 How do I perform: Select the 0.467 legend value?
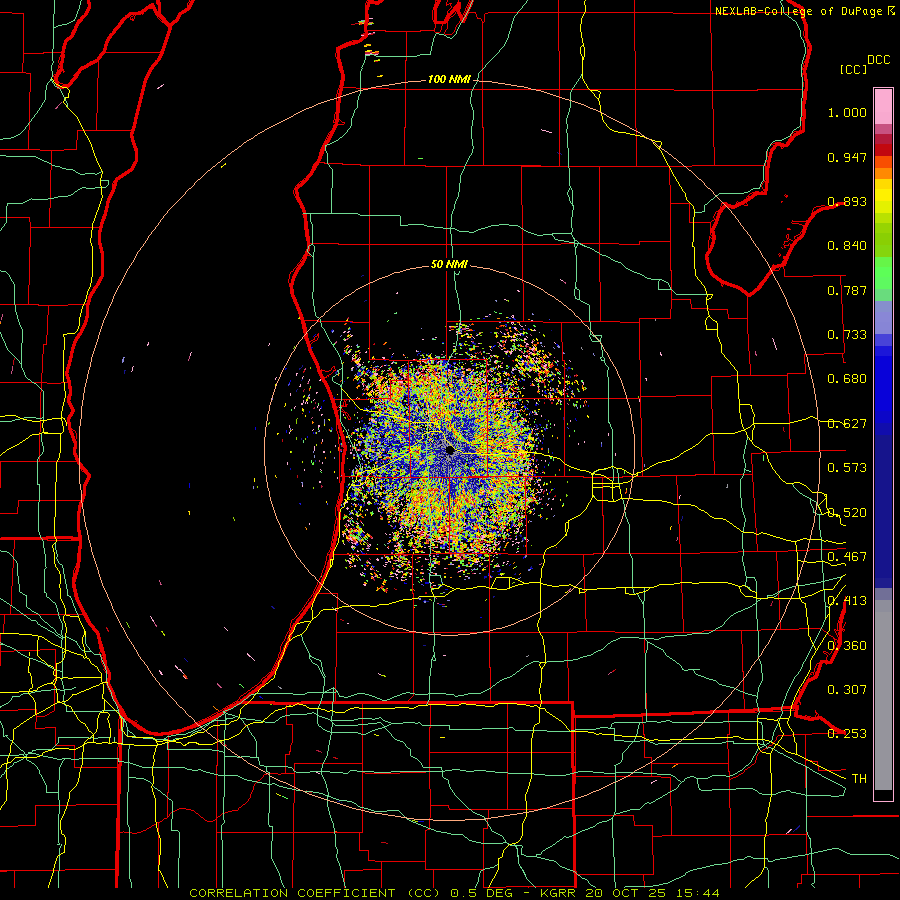(847, 557)
